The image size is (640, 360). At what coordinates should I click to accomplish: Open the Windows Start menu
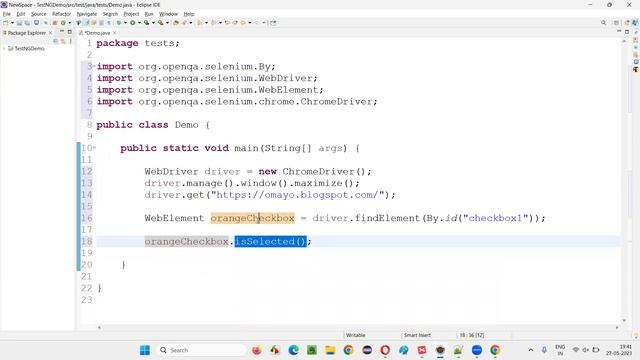[144, 350]
